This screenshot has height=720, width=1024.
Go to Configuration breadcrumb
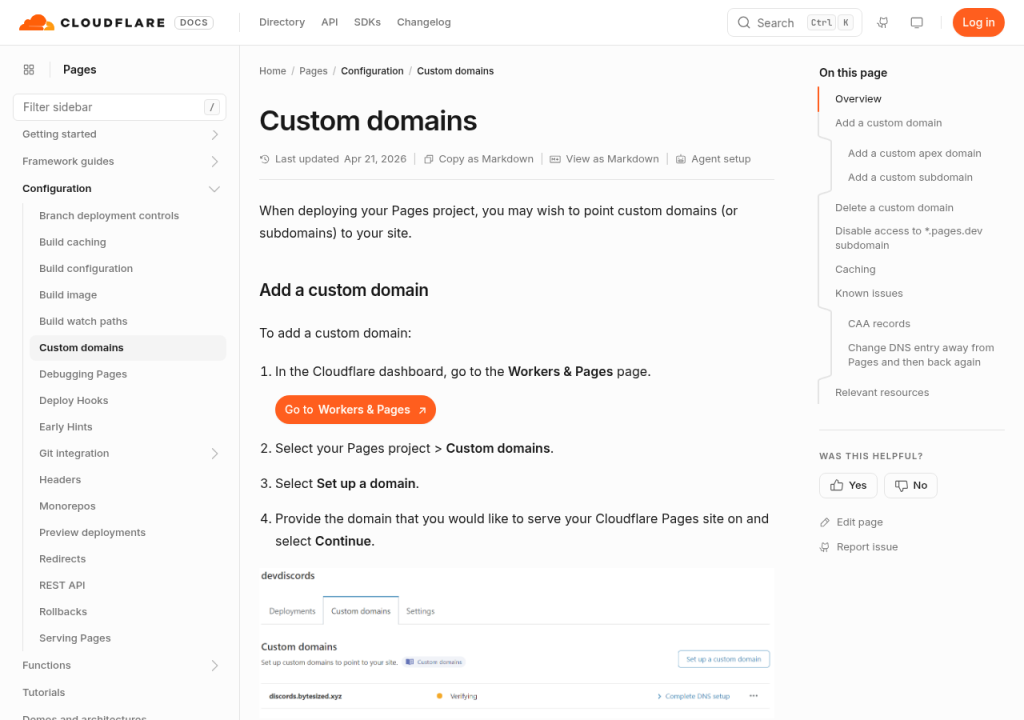tap(372, 71)
